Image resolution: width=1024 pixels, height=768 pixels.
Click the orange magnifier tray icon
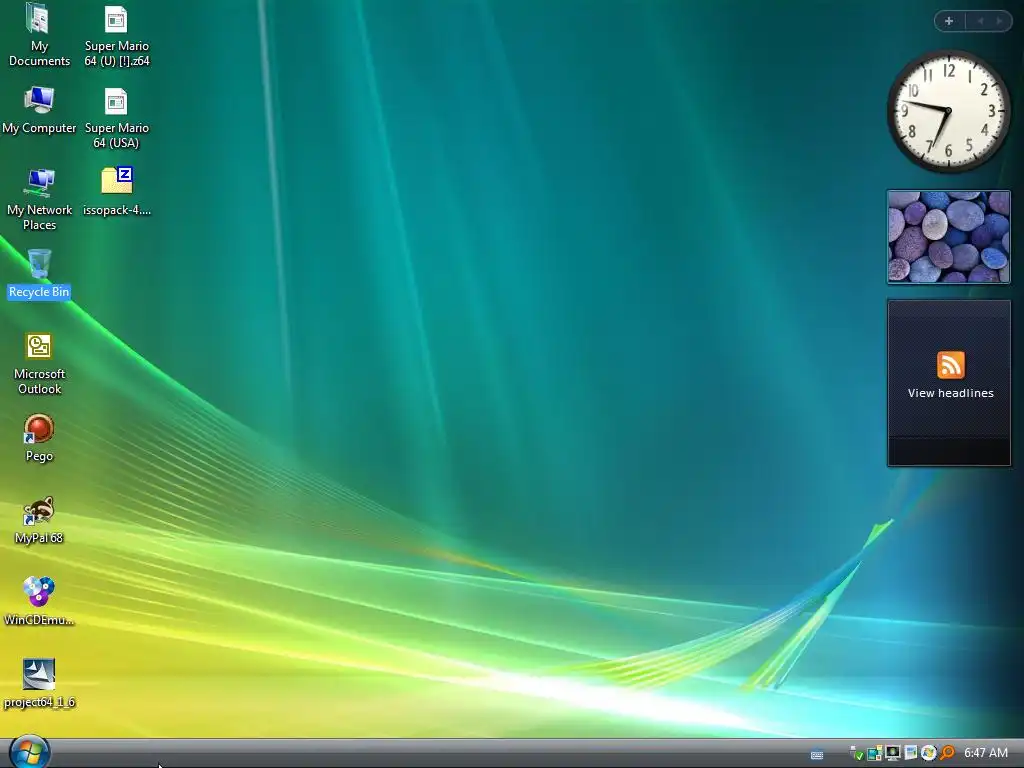tap(946, 753)
